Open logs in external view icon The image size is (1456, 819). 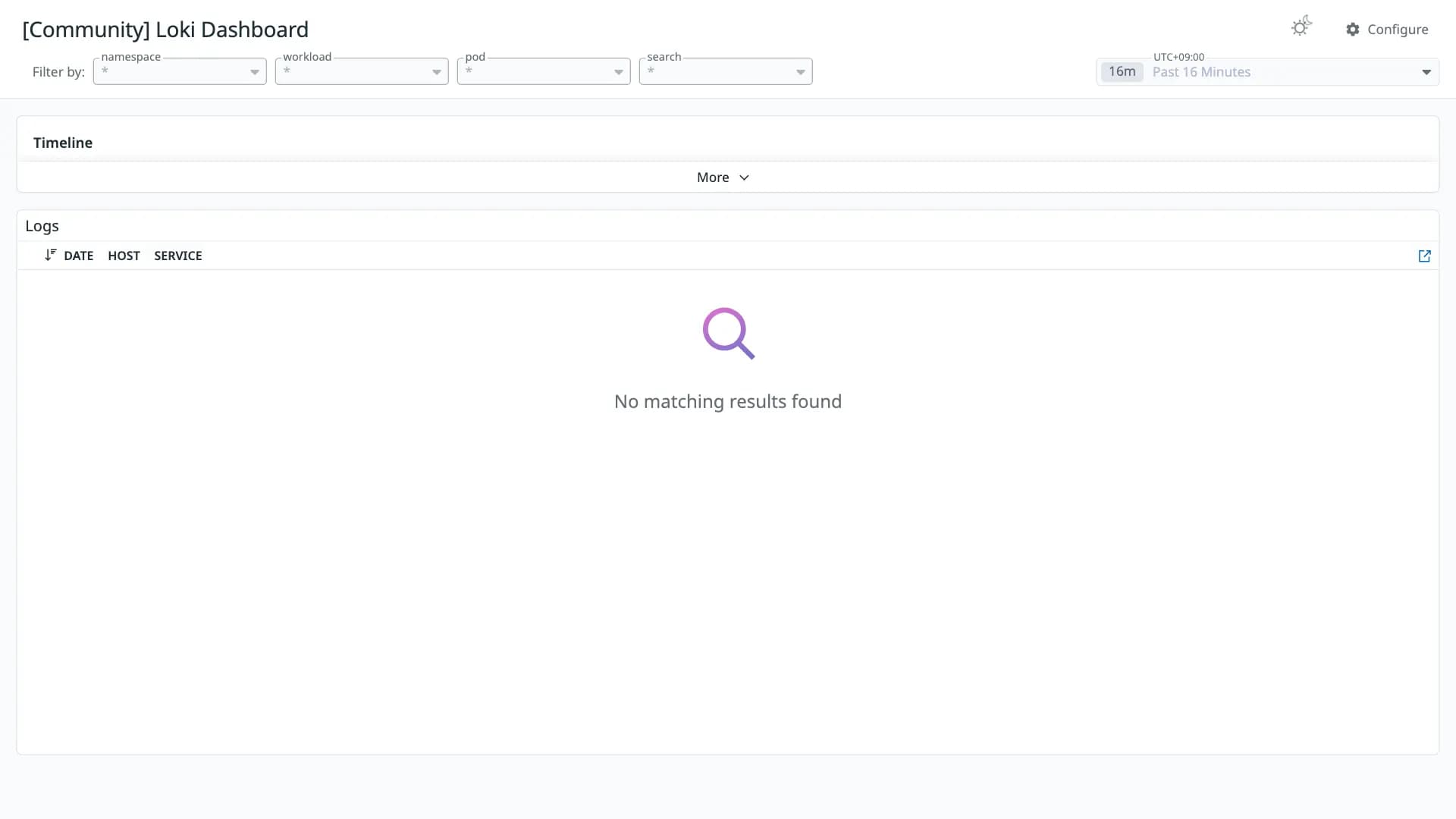[x=1424, y=256]
